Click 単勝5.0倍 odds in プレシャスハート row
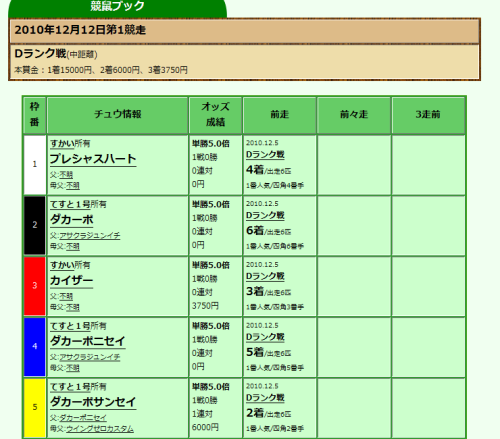 tap(211, 144)
